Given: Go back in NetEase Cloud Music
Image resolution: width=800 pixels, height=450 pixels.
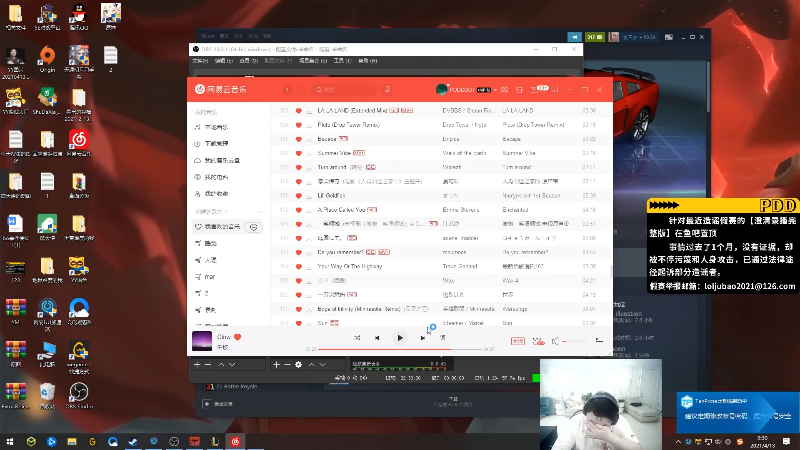Looking at the screenshot, I should (x=287, y=89).
